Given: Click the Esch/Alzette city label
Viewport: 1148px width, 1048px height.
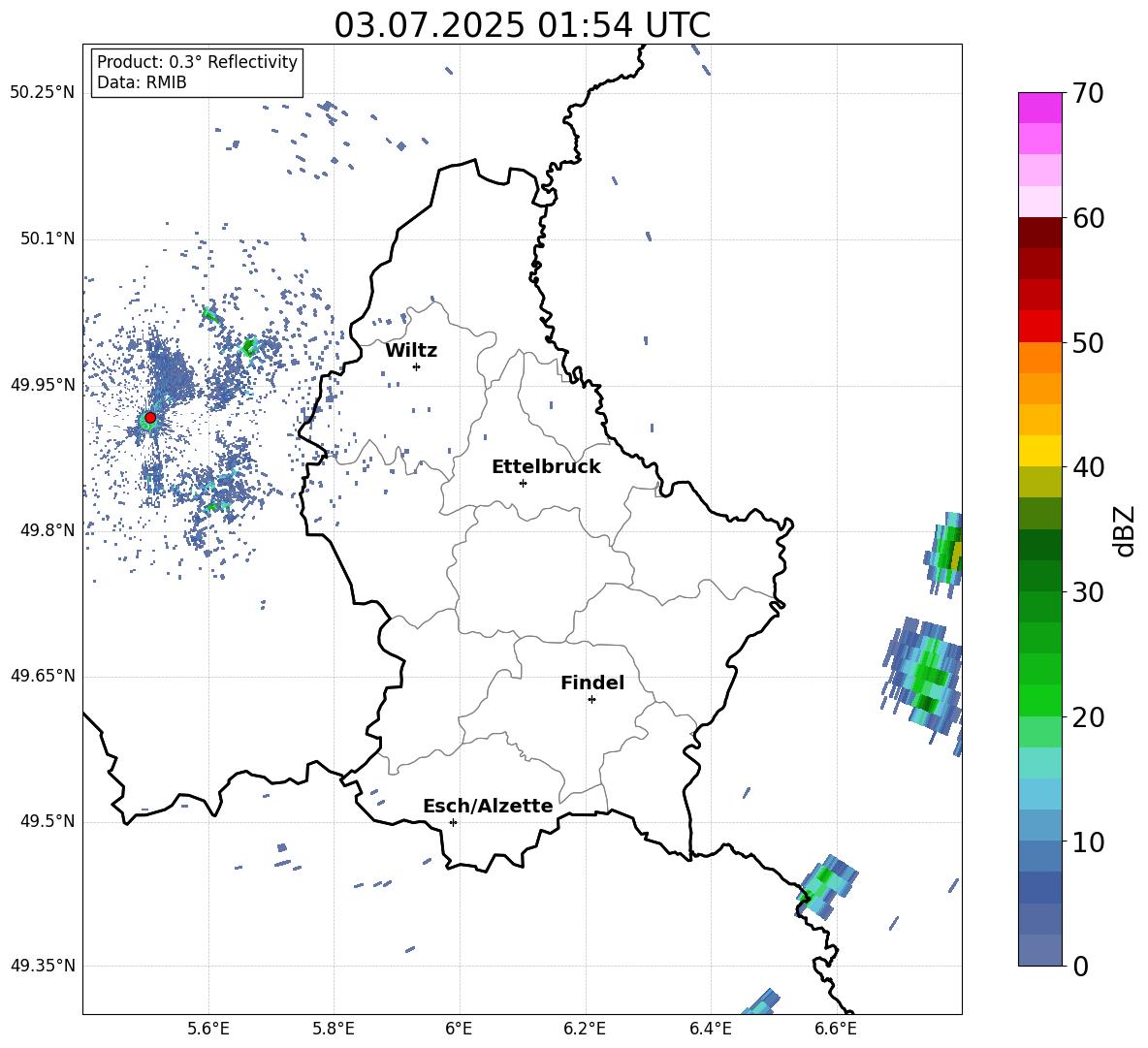Looking at the screenshot, I should (488, 806).
